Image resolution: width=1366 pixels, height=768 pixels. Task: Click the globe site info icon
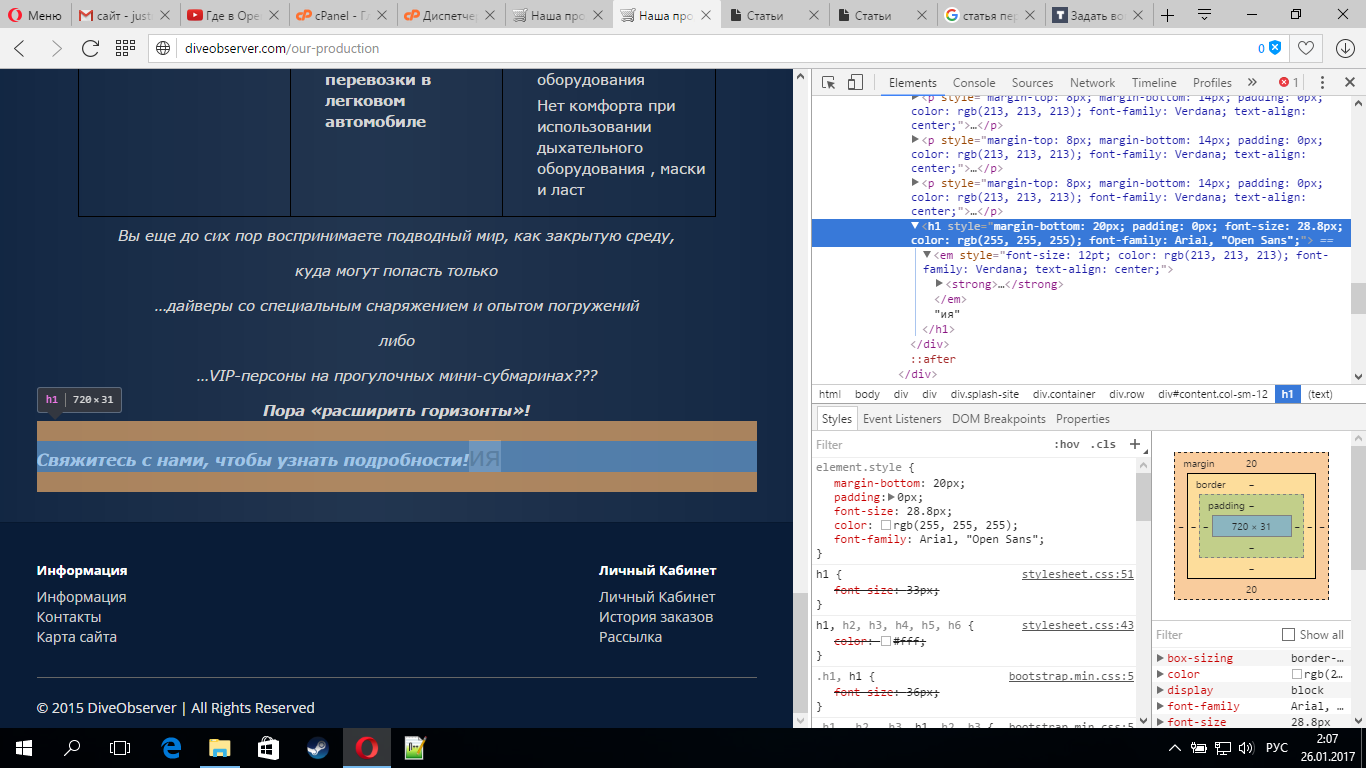(x=164, y=48)
